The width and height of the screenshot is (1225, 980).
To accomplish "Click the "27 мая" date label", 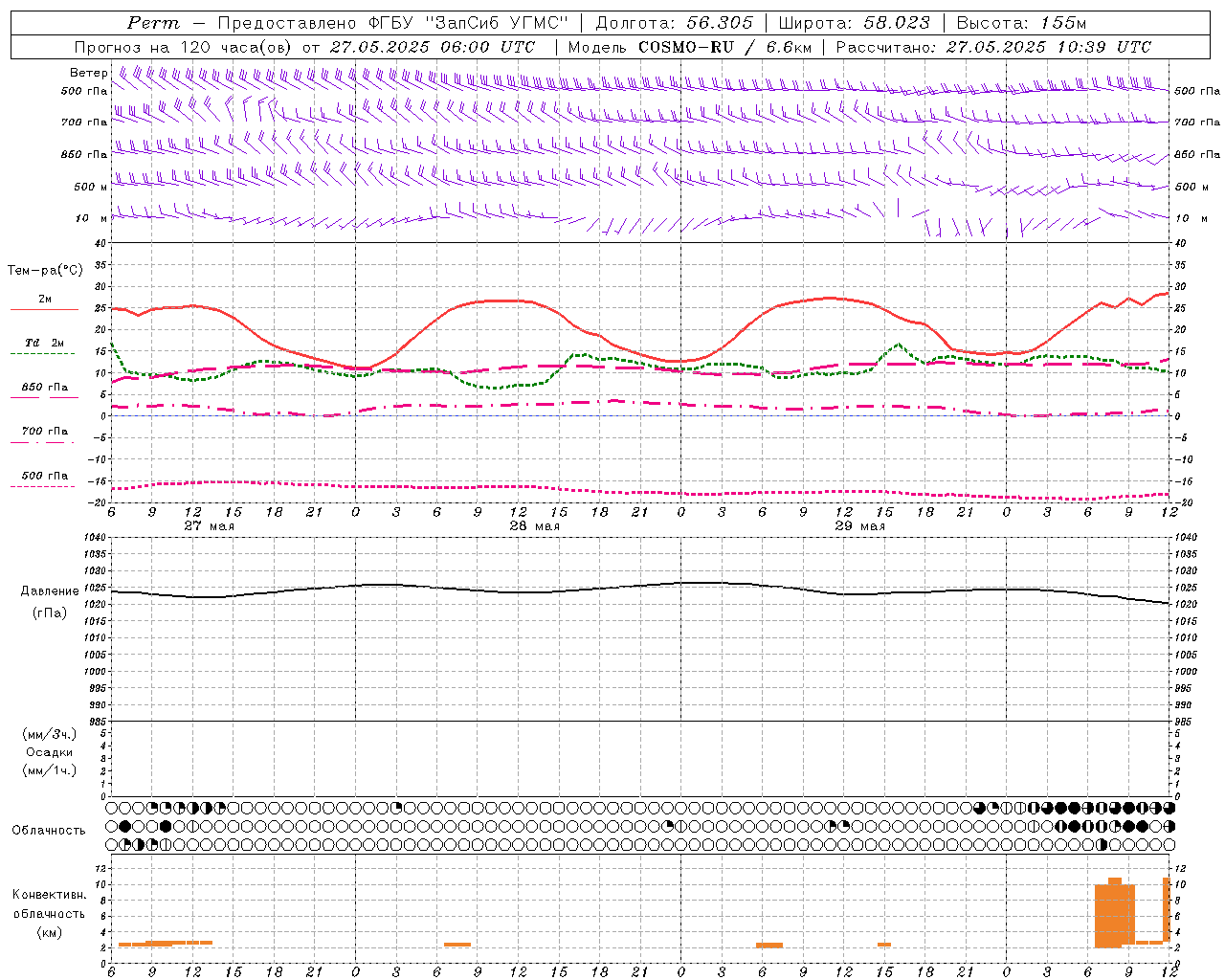I will (x=210, y=526).
